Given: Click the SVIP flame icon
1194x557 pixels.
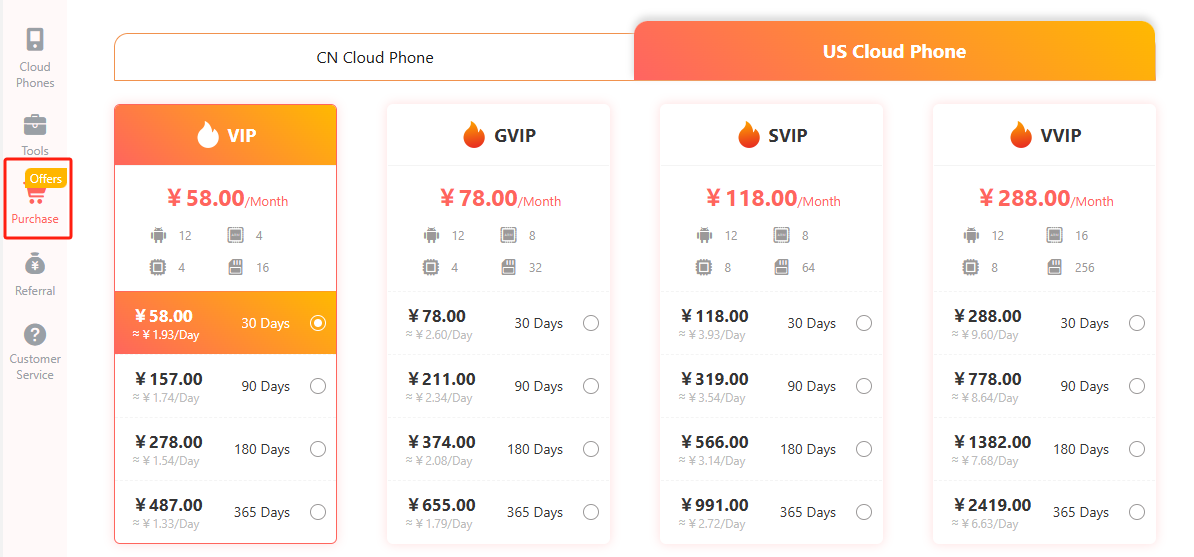Looking at the screenshot, I should [749, 136].
